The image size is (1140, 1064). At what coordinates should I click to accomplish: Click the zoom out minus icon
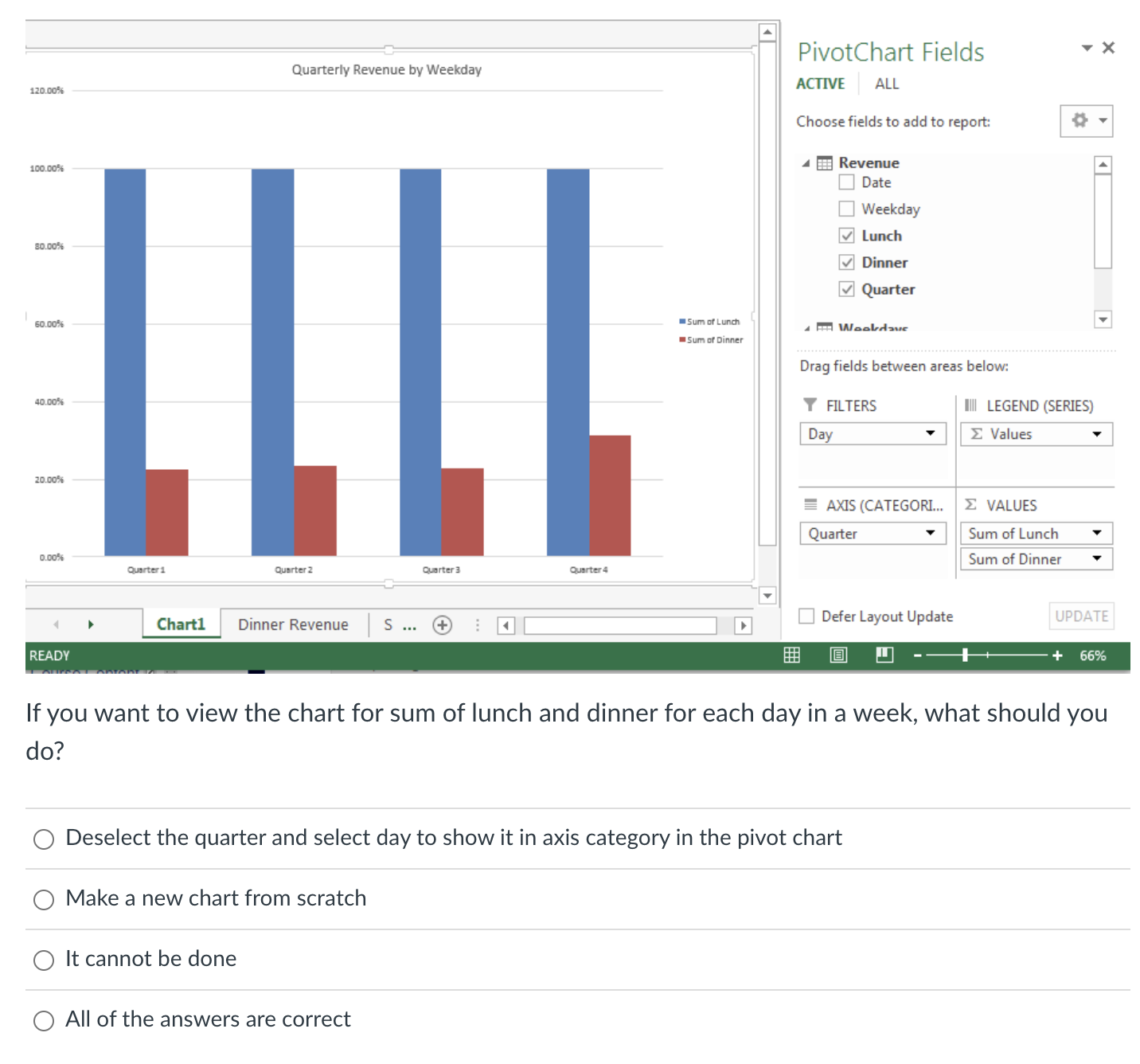point(917,655)
